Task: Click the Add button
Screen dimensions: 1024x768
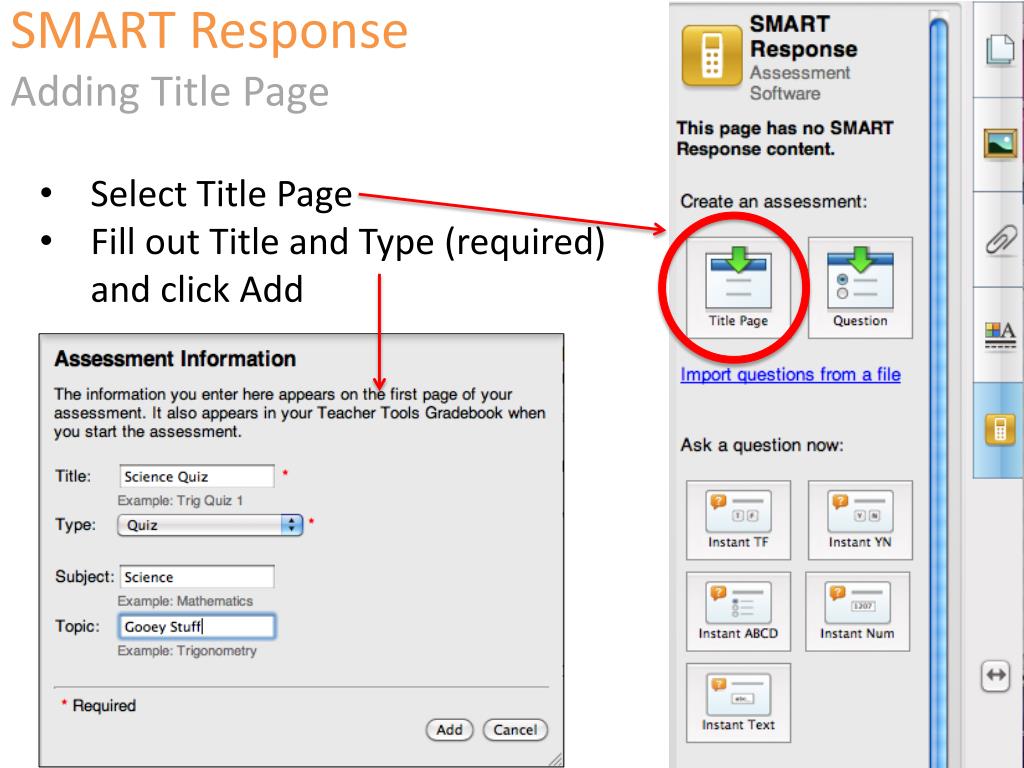Action: [449, 729]
